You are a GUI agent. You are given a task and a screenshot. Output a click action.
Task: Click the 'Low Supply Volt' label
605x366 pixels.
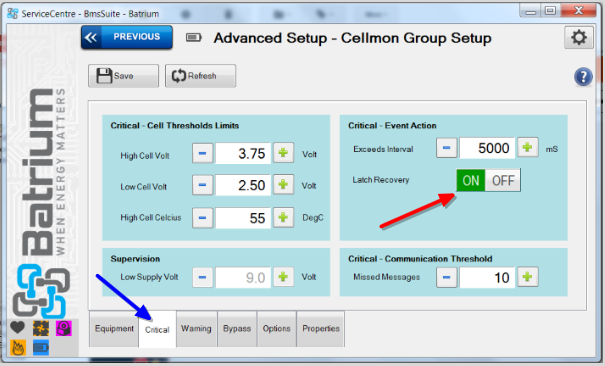[x=149, y=277]
